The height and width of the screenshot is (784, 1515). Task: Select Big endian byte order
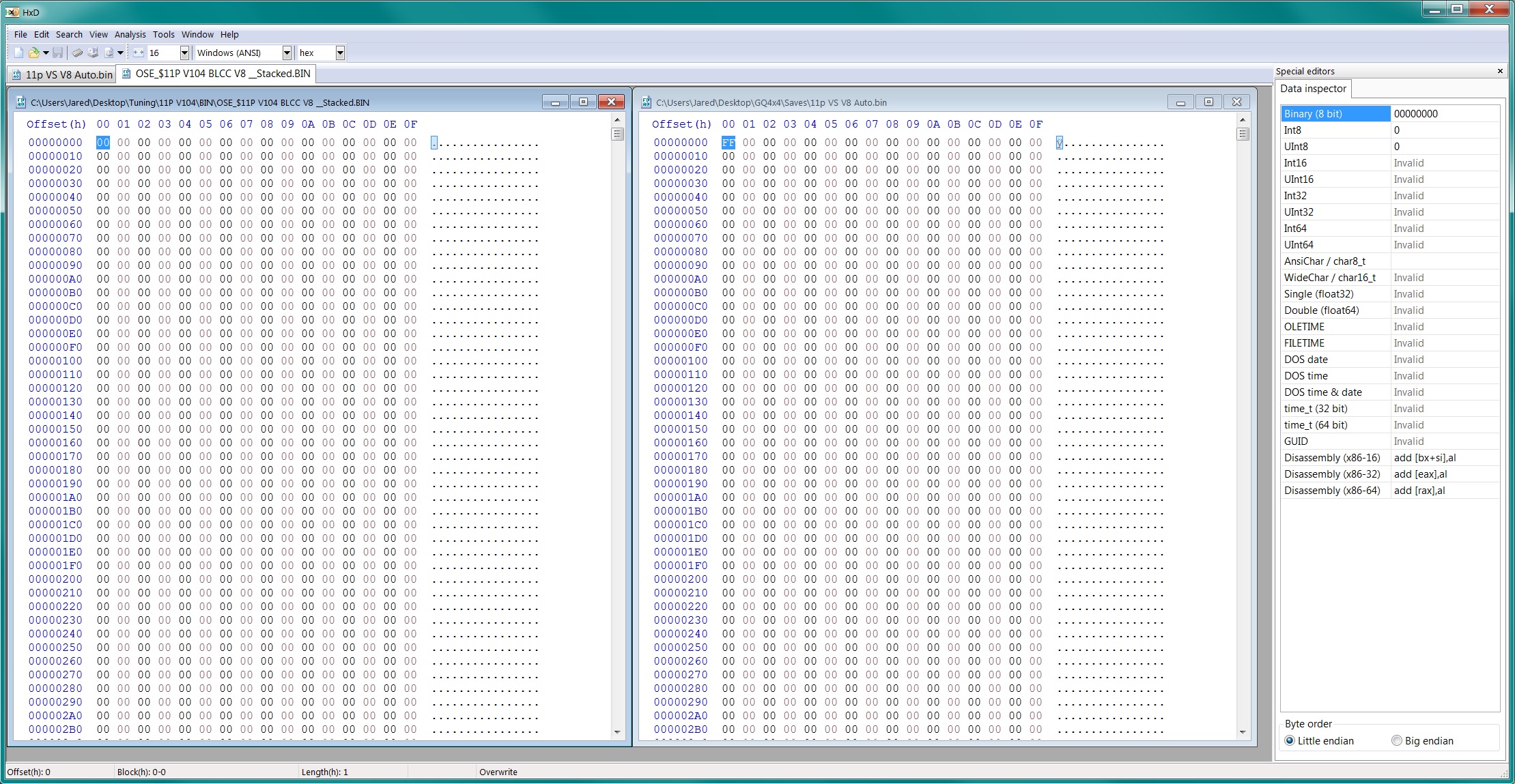[1422, 740]
